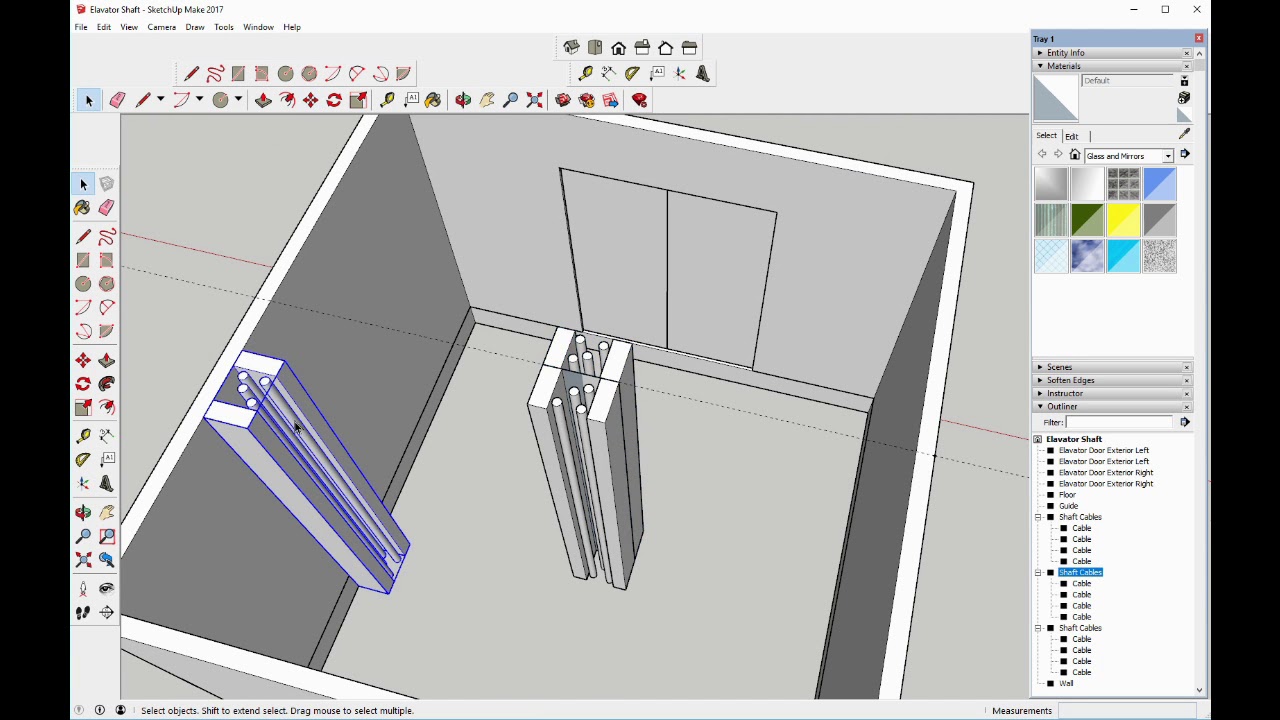The height and width of the screenshot is (720, 1280).
Task: Choose the Walk tool with footprints icon
Action: coord(83,612)
